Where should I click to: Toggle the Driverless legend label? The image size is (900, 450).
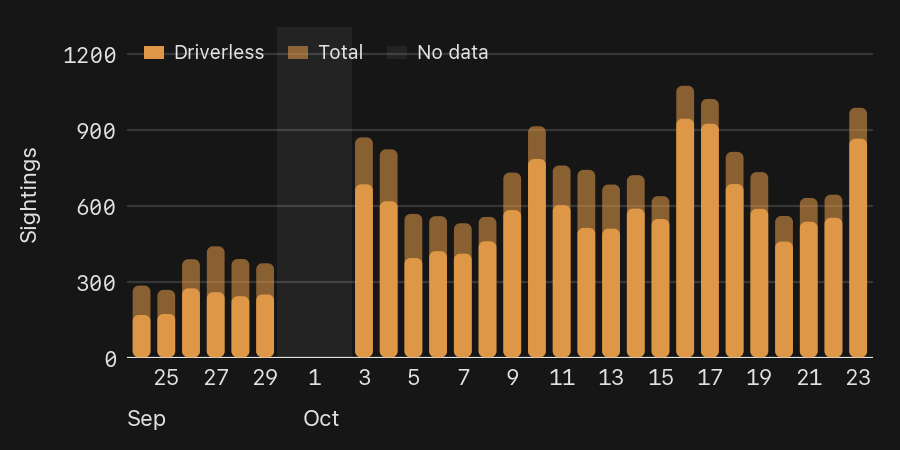pyautogui.click(x=219, y=52)
